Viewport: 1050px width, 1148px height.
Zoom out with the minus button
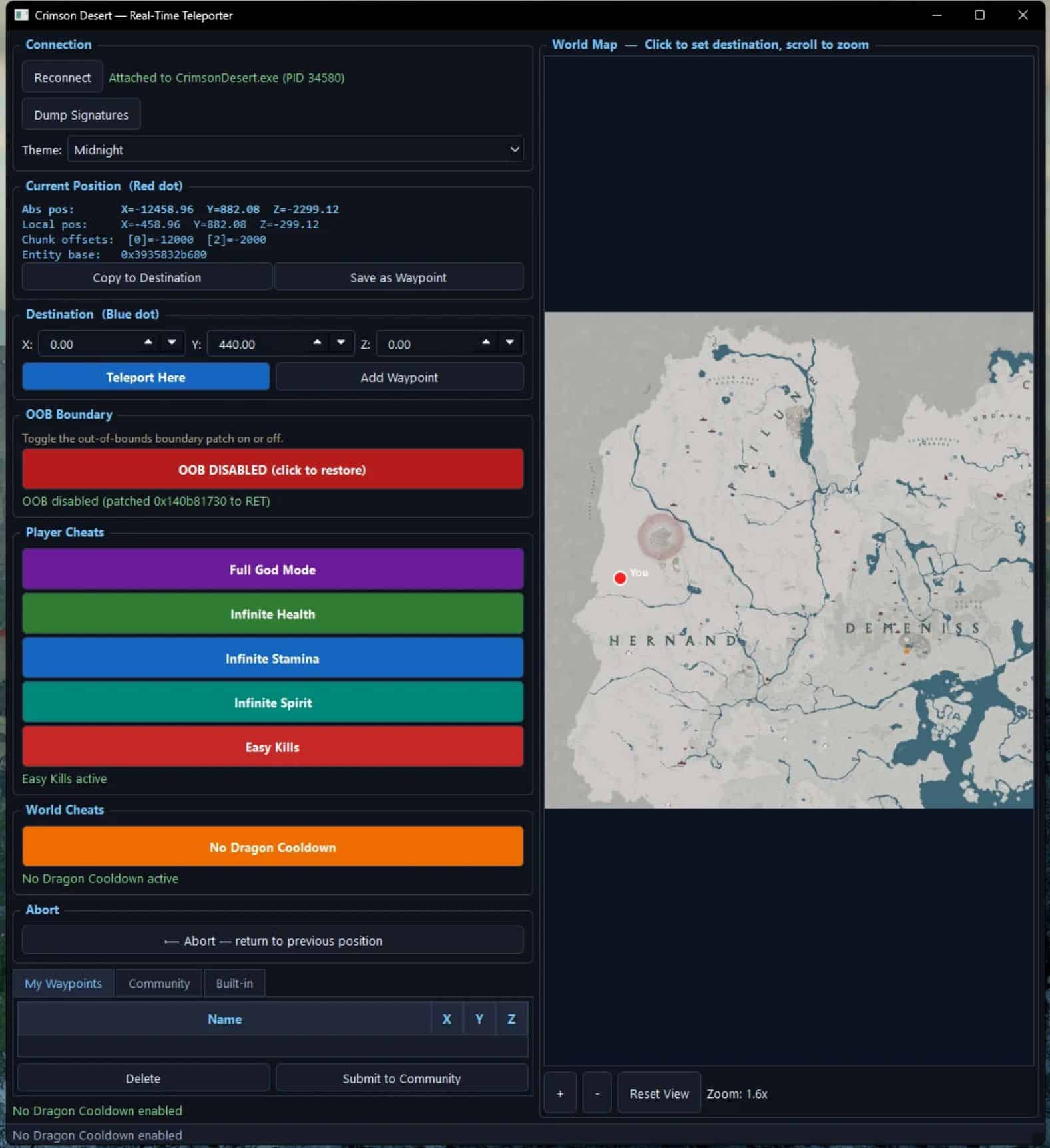(x=597, y=1093)
